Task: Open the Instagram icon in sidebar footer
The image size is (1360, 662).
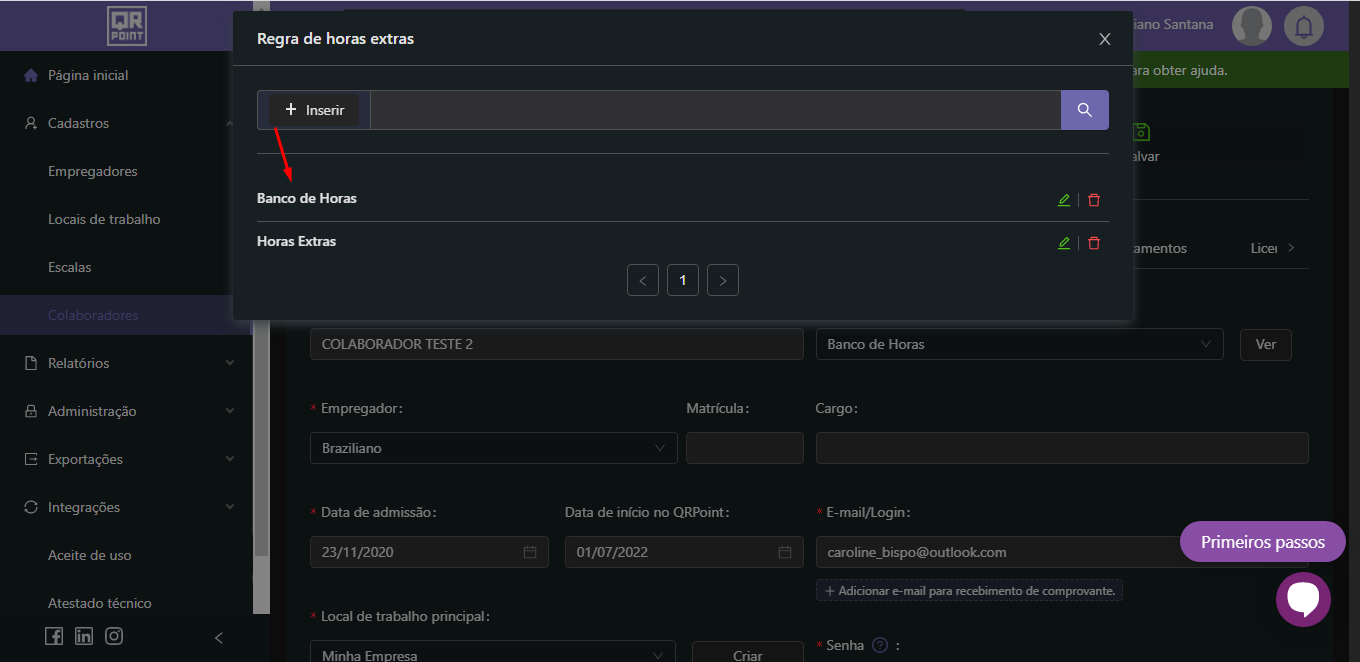Action: point(114,636)
